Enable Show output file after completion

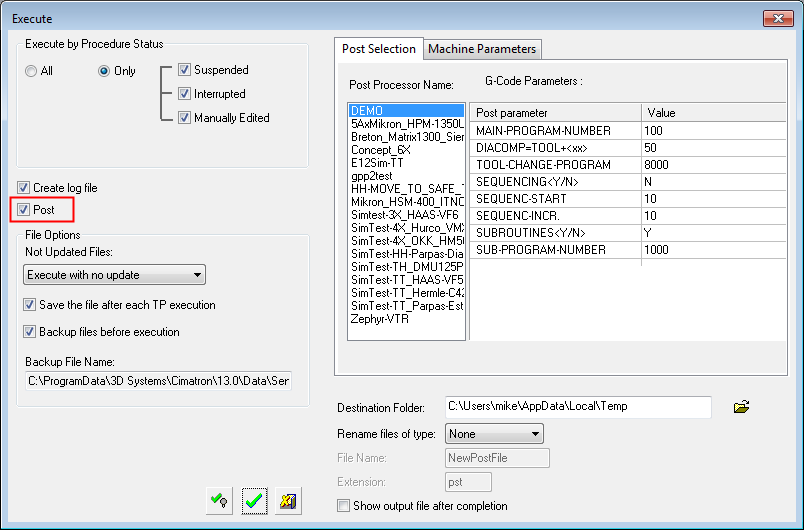pyautogui.click(x=345, y=506)
